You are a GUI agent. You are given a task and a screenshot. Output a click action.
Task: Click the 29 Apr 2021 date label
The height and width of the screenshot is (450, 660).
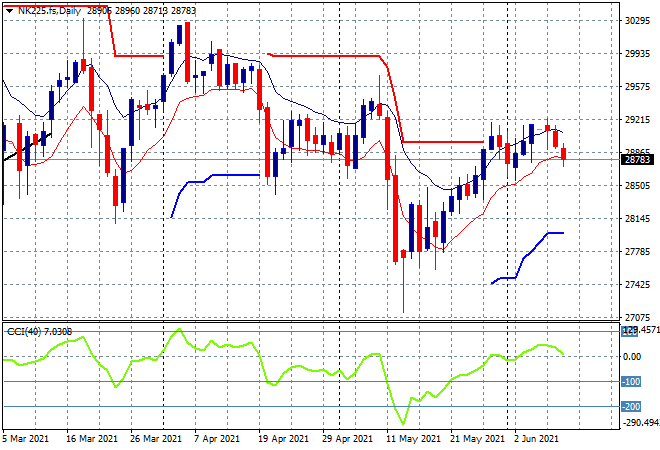coord(348,439)
